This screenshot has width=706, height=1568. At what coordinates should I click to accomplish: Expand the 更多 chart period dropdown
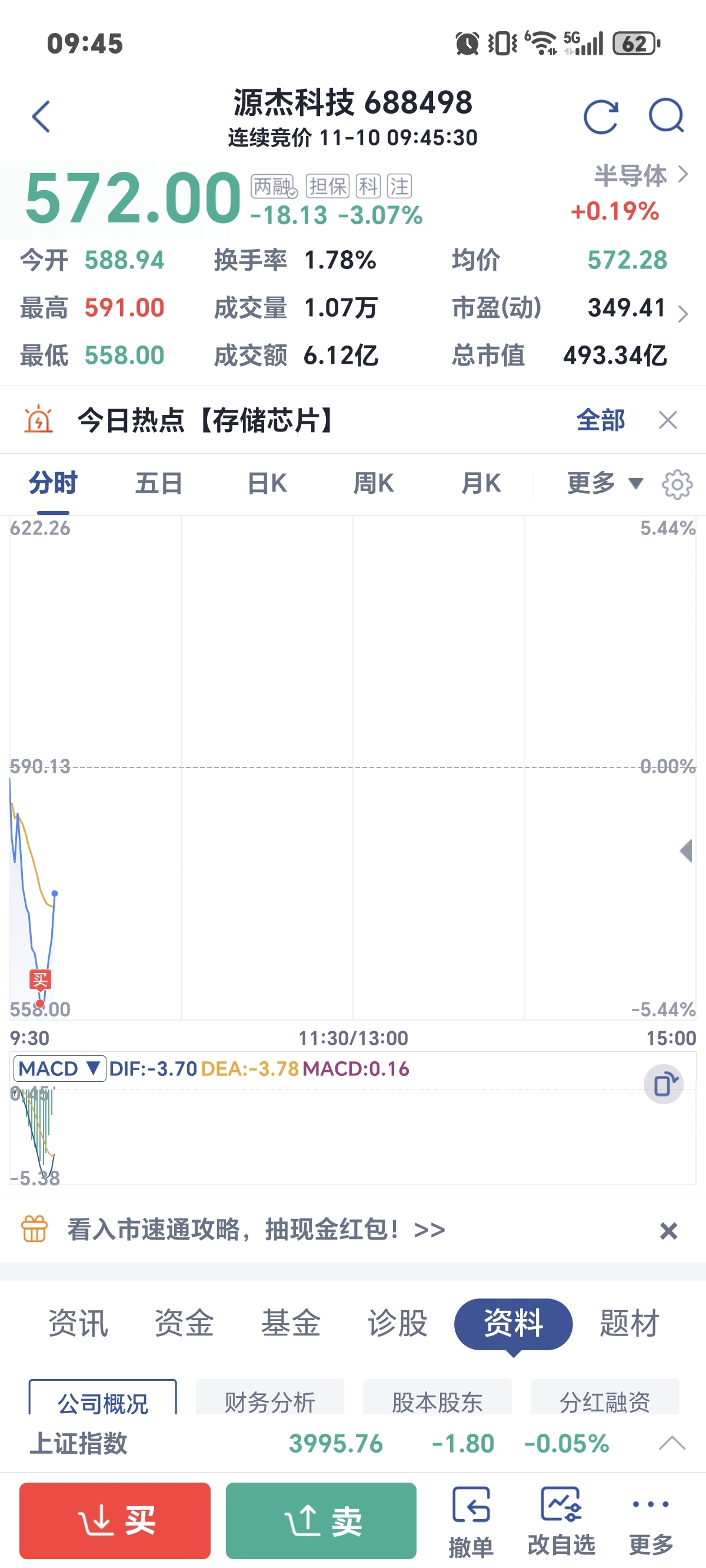(604, 484)
